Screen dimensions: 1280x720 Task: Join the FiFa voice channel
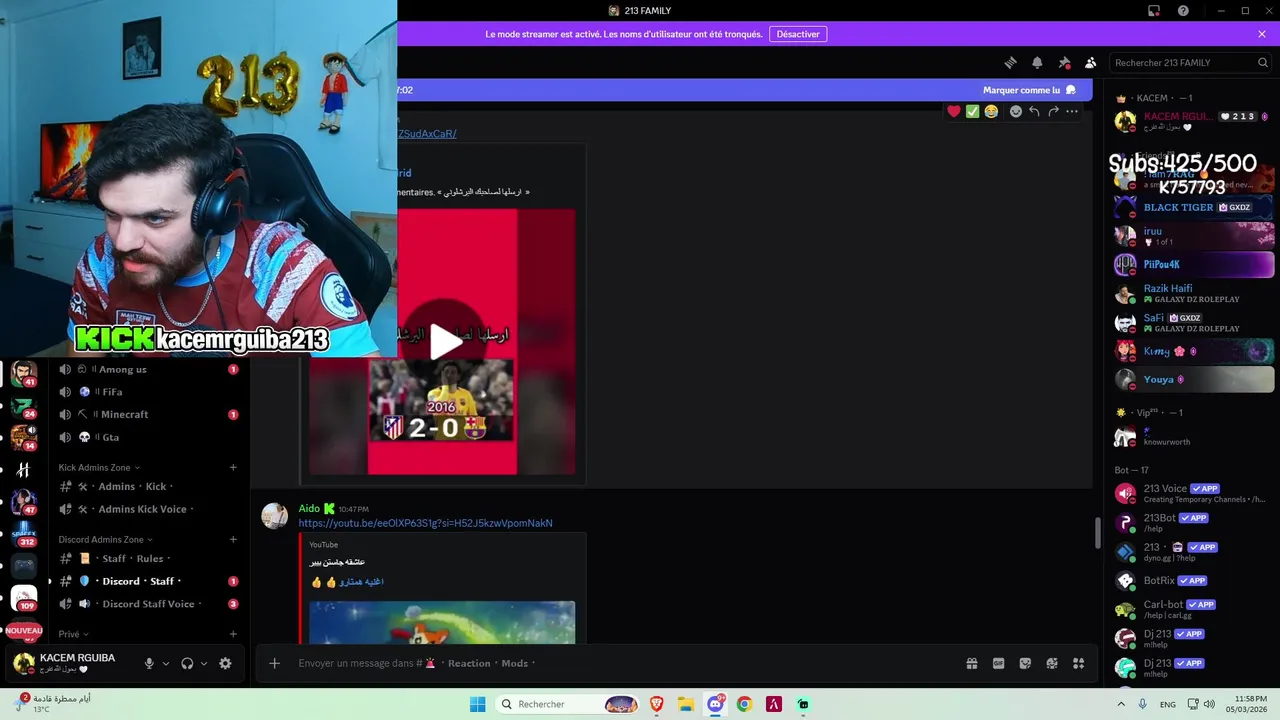[148, 392]
